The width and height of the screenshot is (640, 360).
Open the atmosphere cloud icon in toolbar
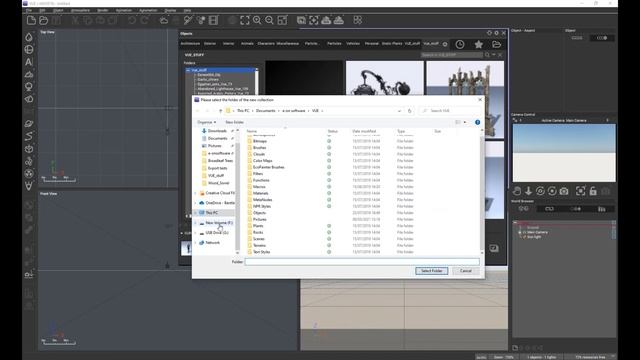click(164, 20)
